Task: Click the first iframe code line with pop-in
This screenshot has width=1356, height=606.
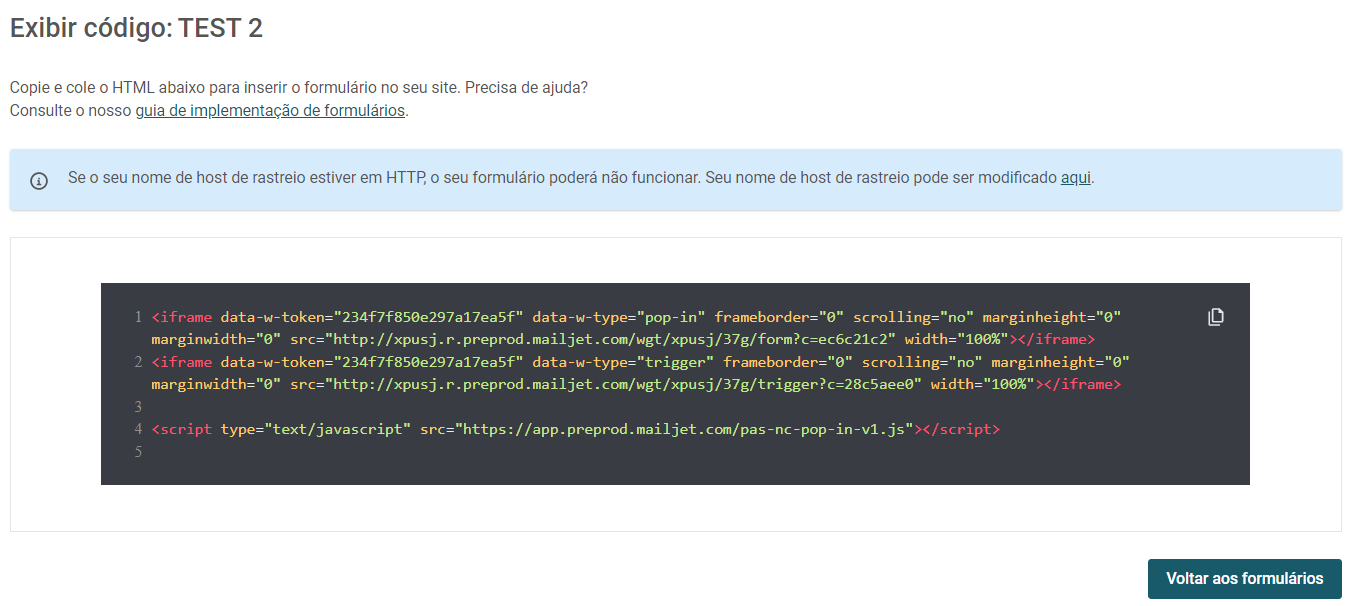Action: pos(637,328)
